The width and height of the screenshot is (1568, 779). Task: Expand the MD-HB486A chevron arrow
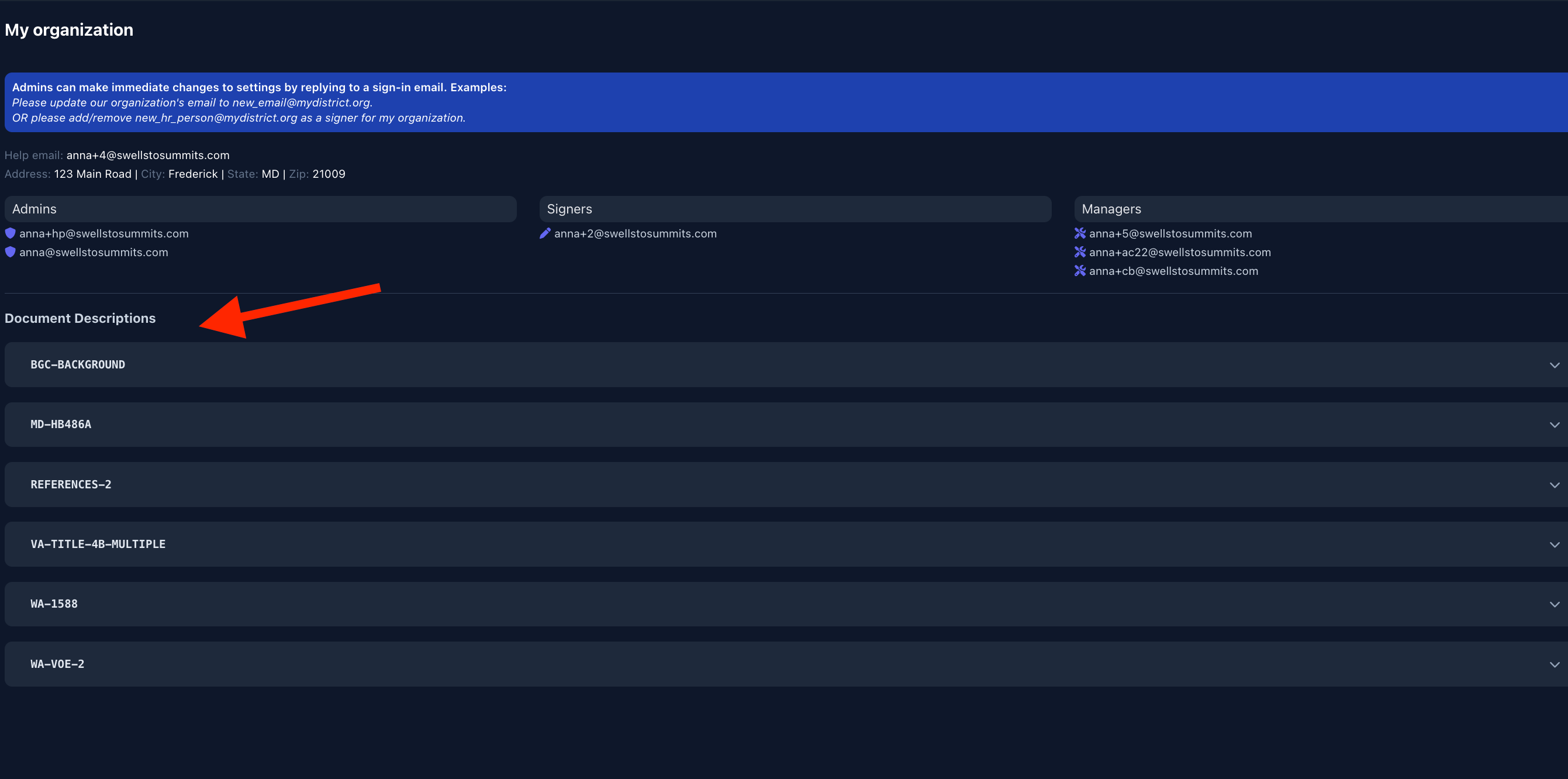click(x=1554, y=425)
